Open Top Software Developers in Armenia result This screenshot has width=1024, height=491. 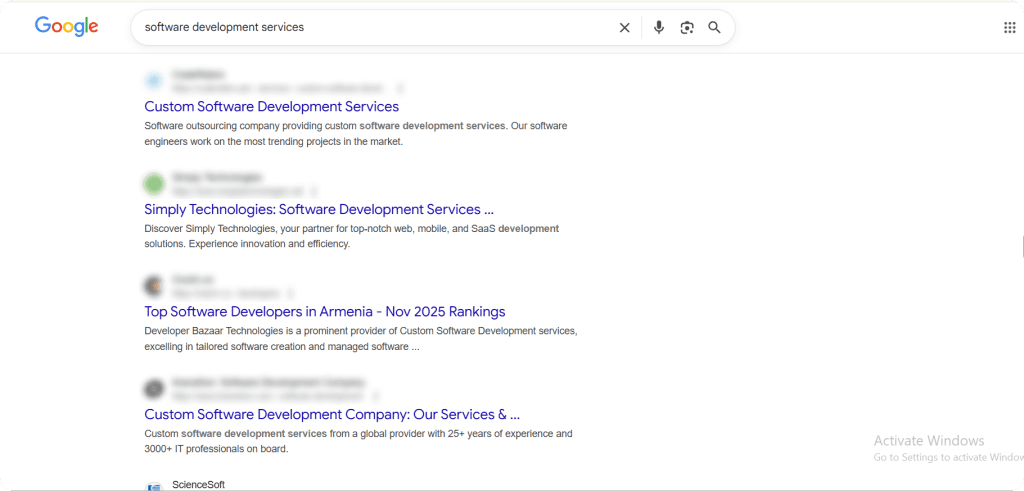click(325, 311)
